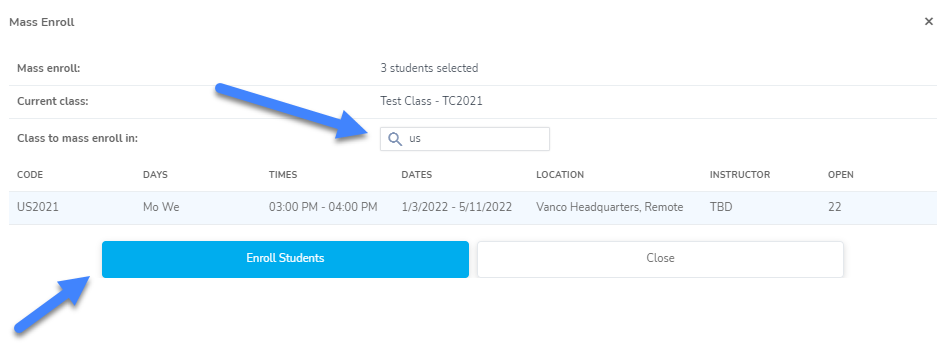Click the 1/3/2022 - 5/11/2022 dates cell
This screenshot has width=948, height=361.
(x=456, y=207)
